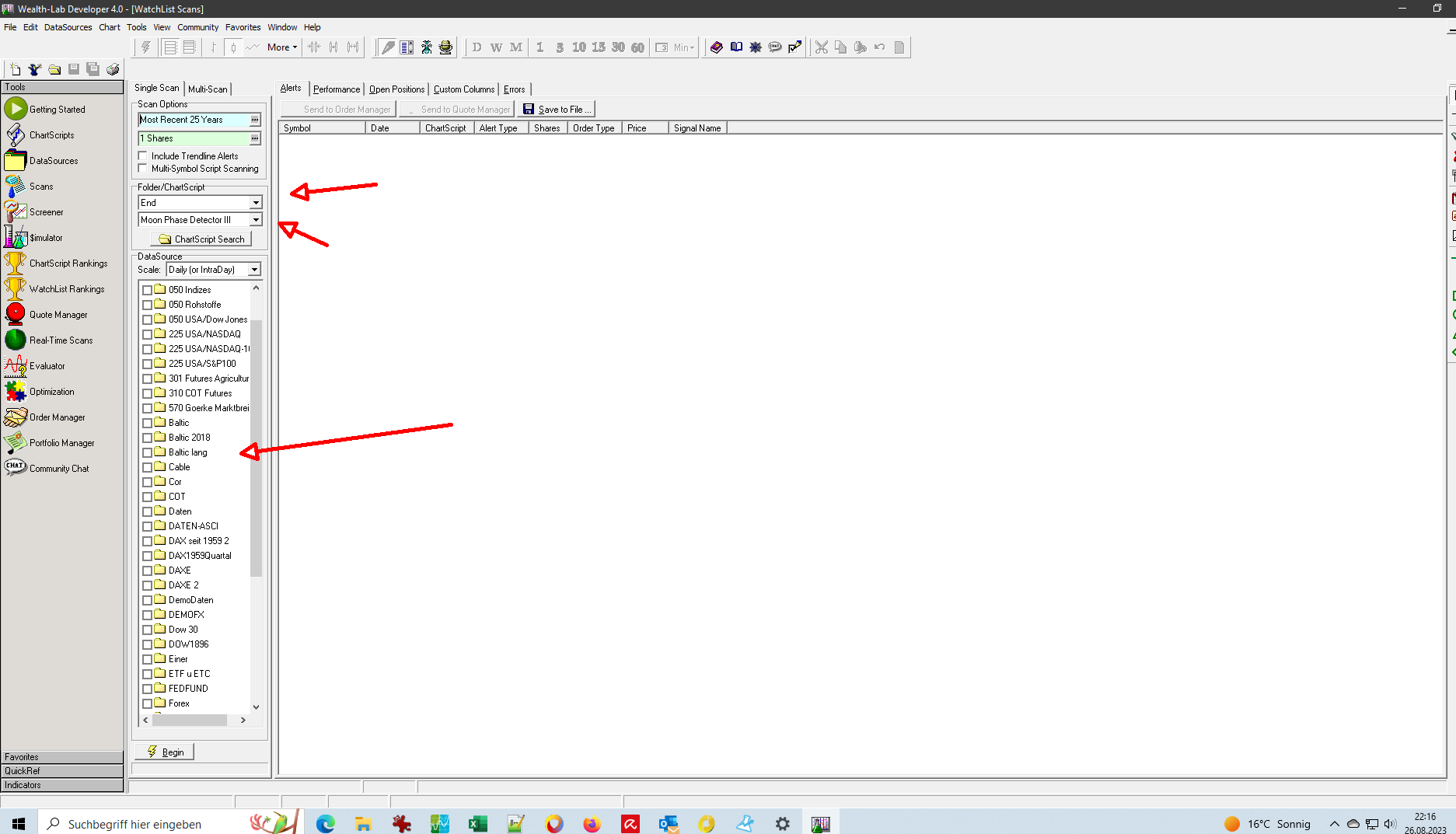Click the Signal Name column header
Viewport: 1456px width, 834px height.
click(x=697, y=128)
